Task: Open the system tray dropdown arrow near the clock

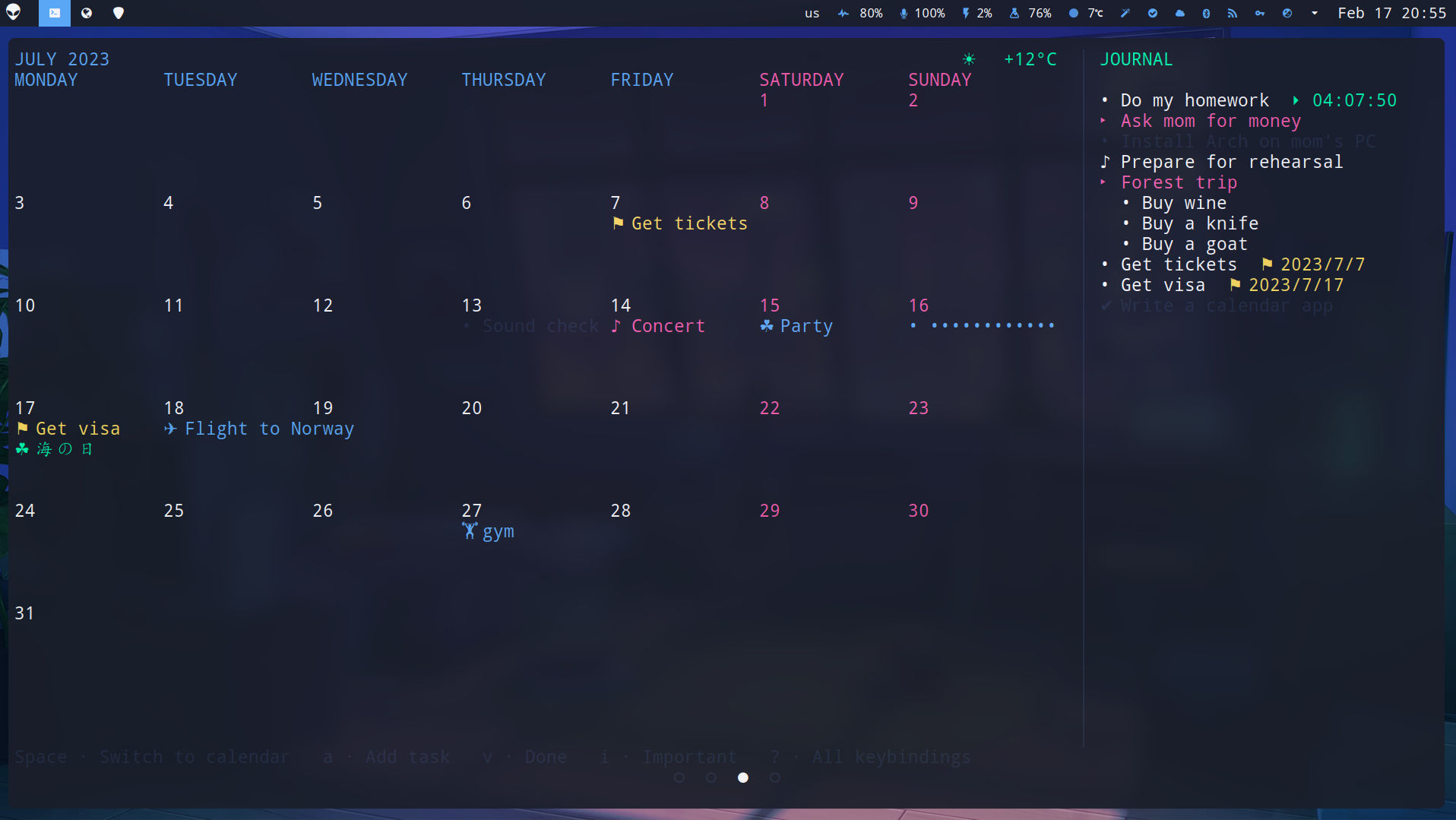Action: (1314, 13)
